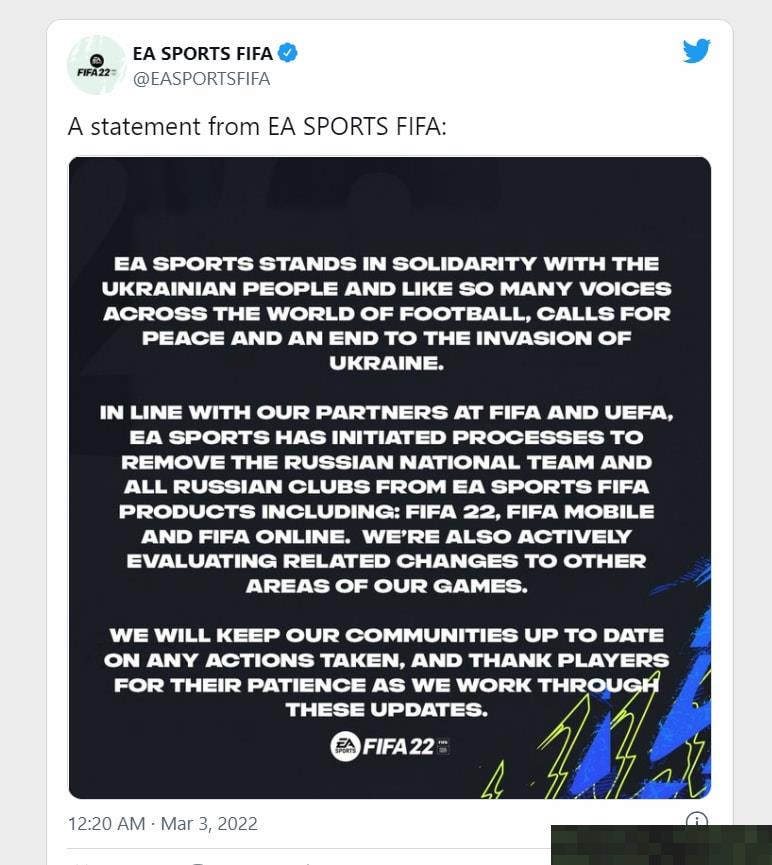This screenshot has height=865, width=772.
Task: Click the tweet info circle icon
Action: click(x=696, y=819)
